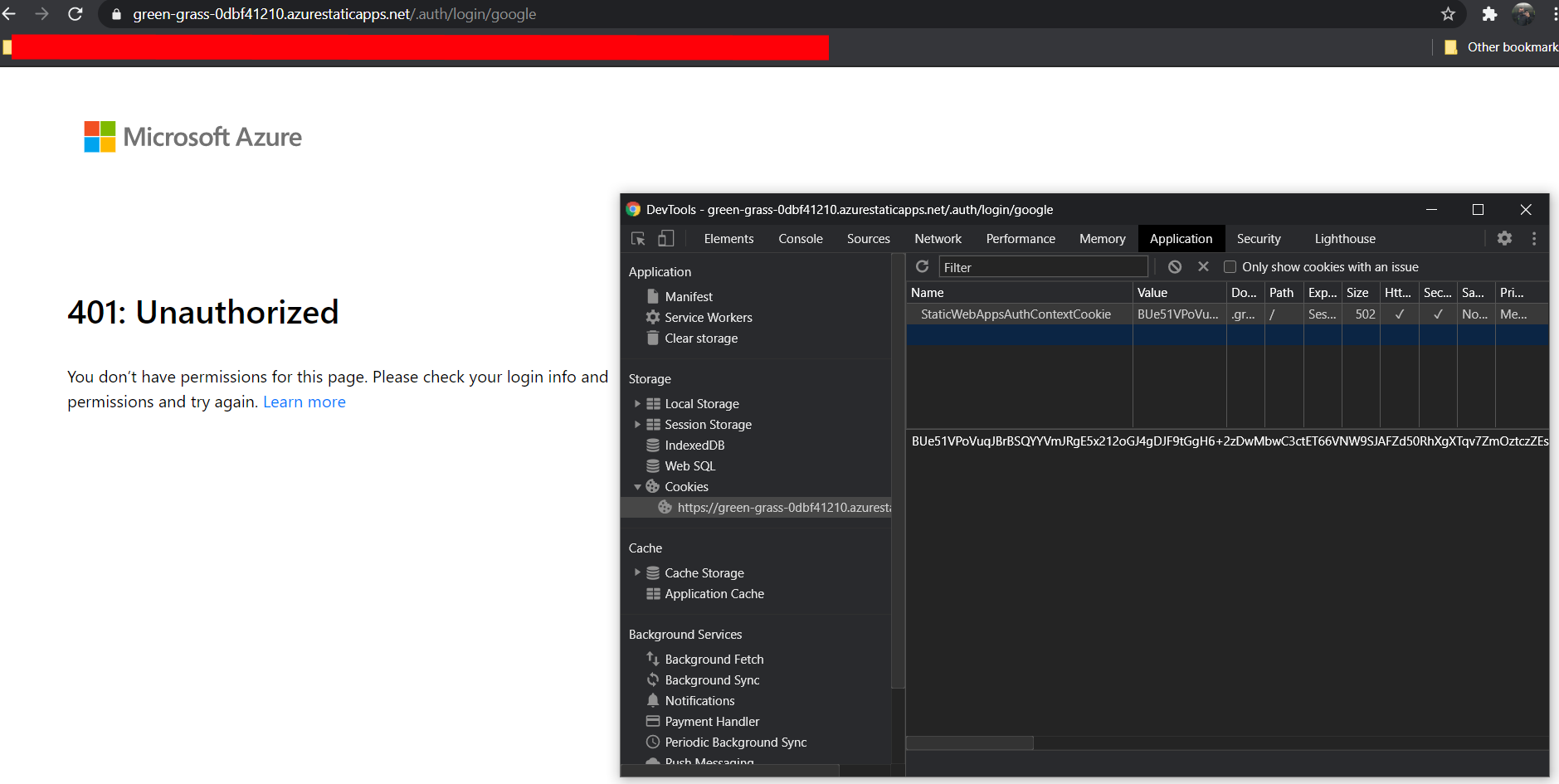Image resolution: width=1559 pixels, height=784 pixels.
Task: Open DevTools settings gear
Action: [x=1504, y=238]
